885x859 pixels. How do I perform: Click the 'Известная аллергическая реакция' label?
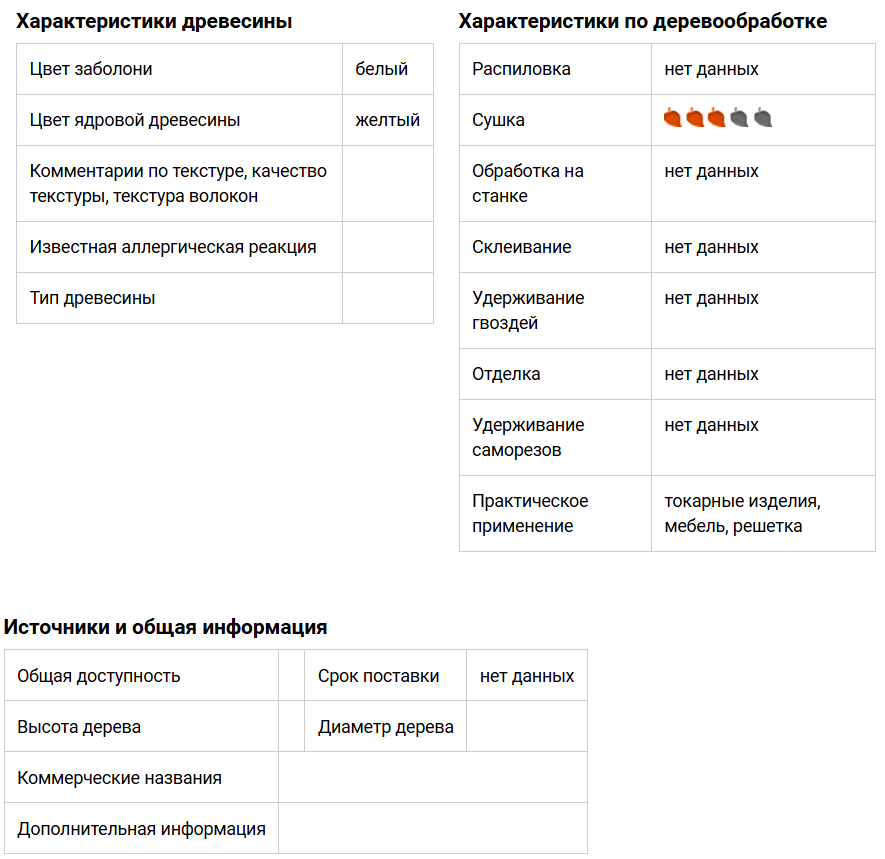(x=173, y=247)
